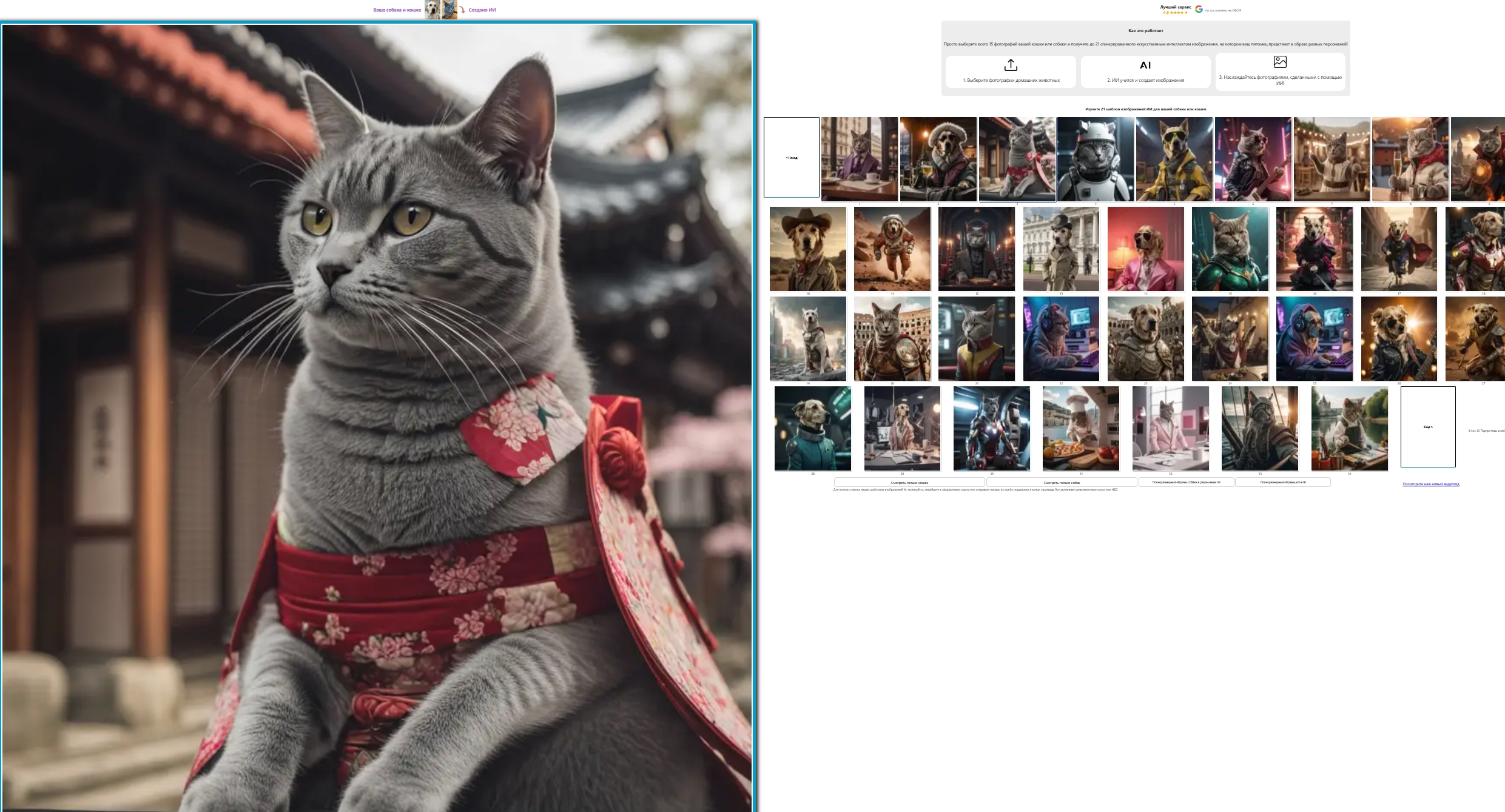Click the «Лучший сервис» rating text

[x=1176, y=7]
